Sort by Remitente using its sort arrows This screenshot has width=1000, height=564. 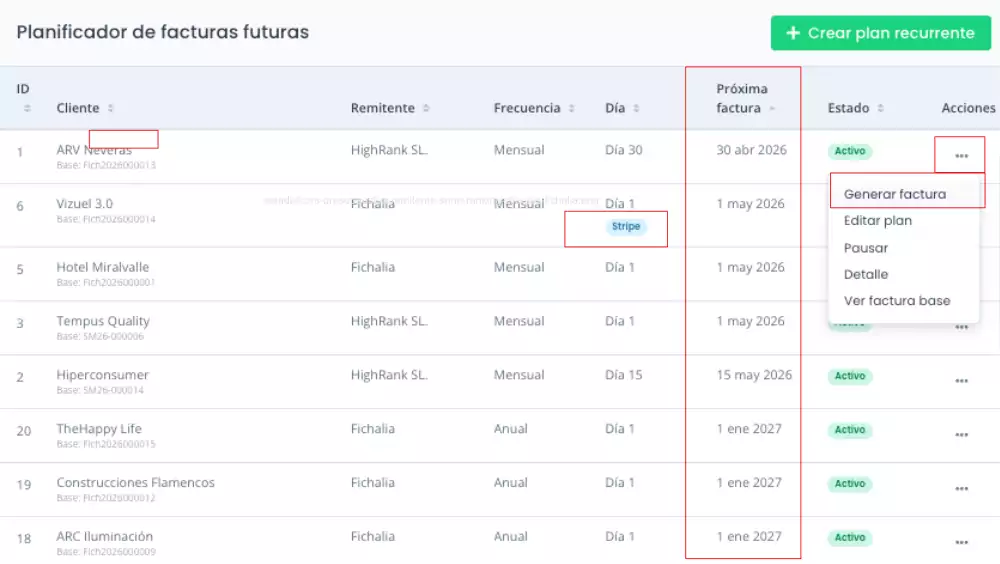[x=426, y=108]
